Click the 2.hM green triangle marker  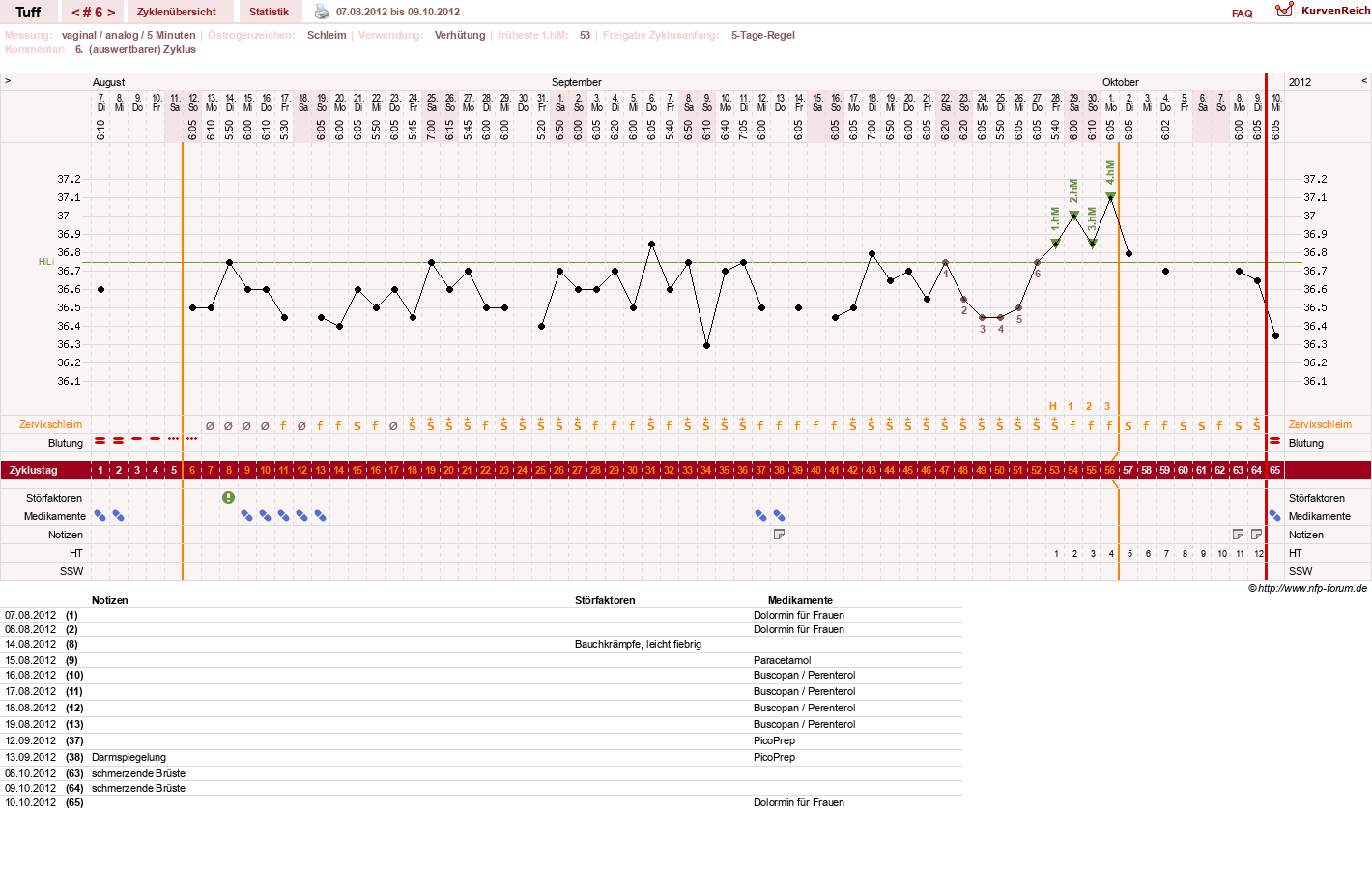pyautogui.click(x=1073, y=216)
